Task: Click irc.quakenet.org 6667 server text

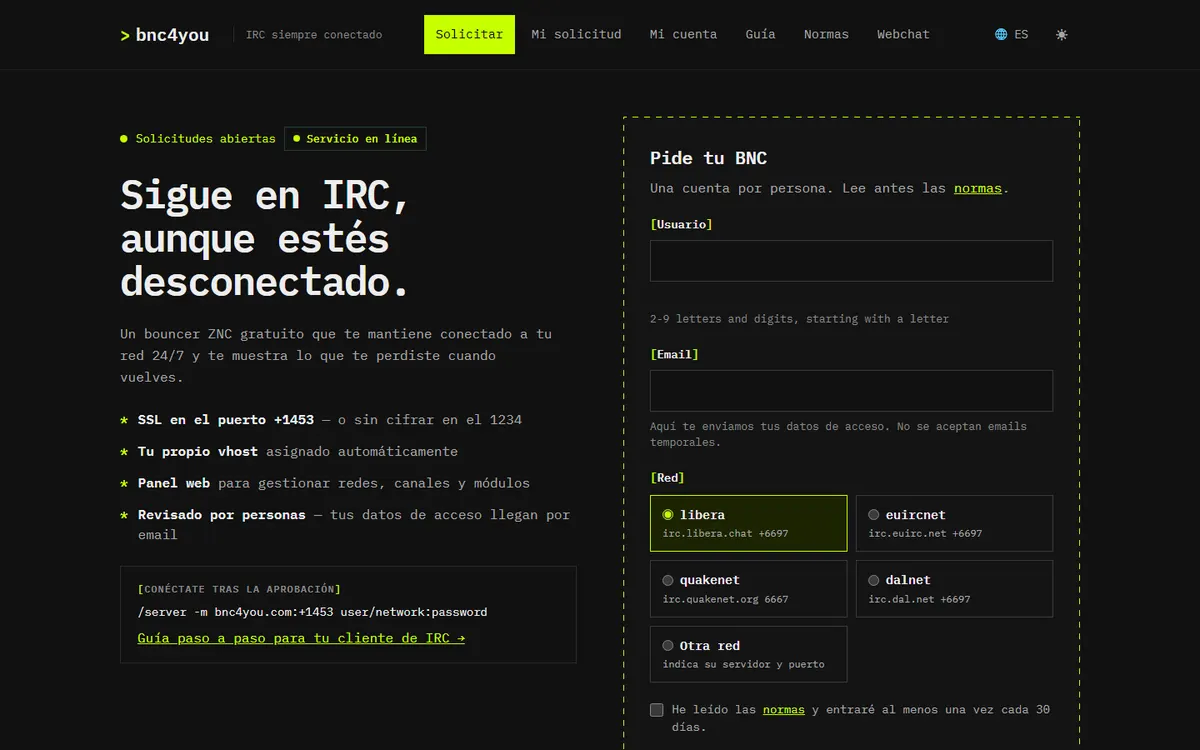Action: [x=726, y=600]
